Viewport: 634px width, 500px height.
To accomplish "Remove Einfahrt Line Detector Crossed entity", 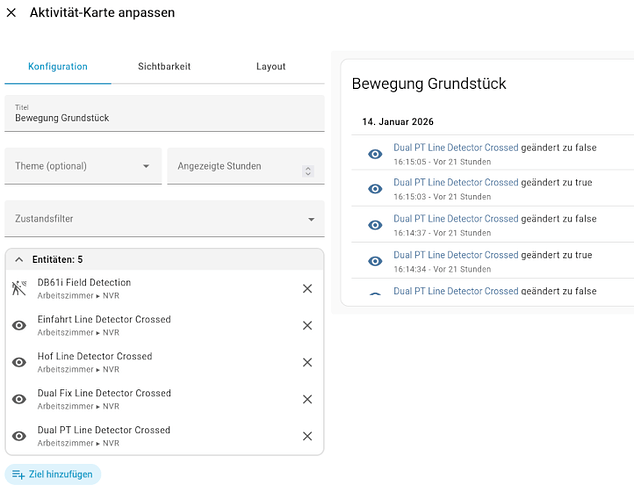I will coord(307,325).
